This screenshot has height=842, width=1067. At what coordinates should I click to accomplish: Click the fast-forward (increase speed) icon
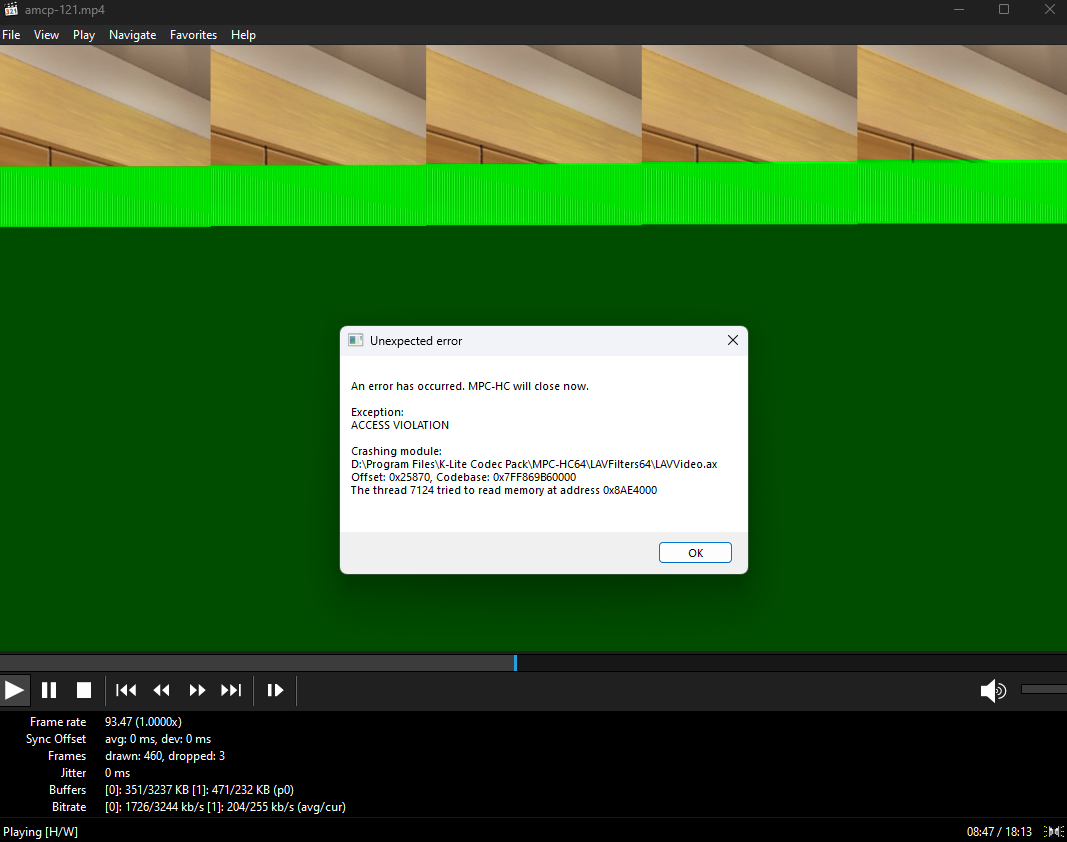197,690
